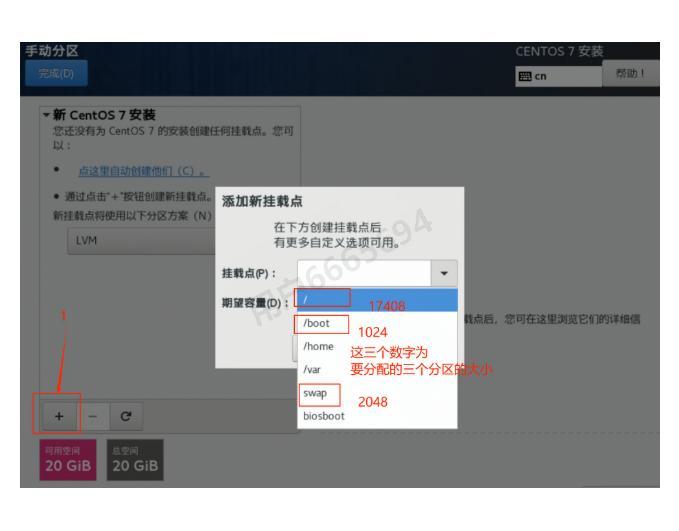Click the 总空间 20 GiB box
This screenshot has width=679, height=531.
135,460
